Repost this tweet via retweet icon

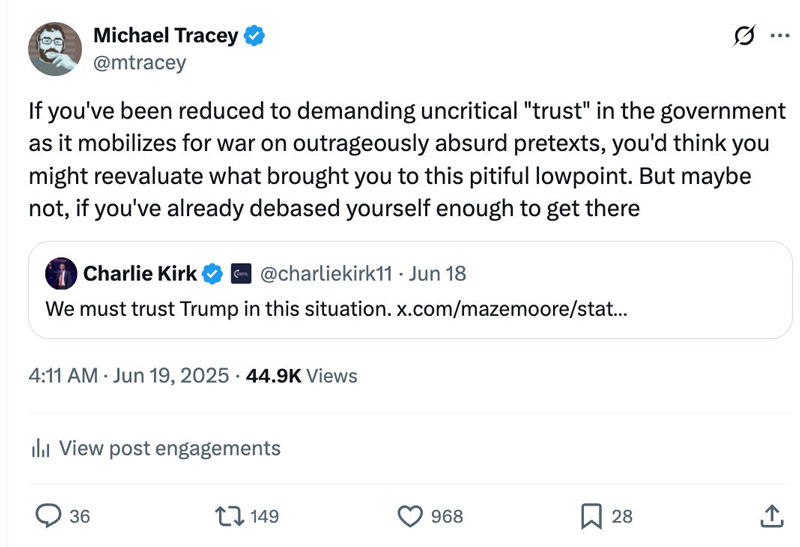click(x=231, y=516)
